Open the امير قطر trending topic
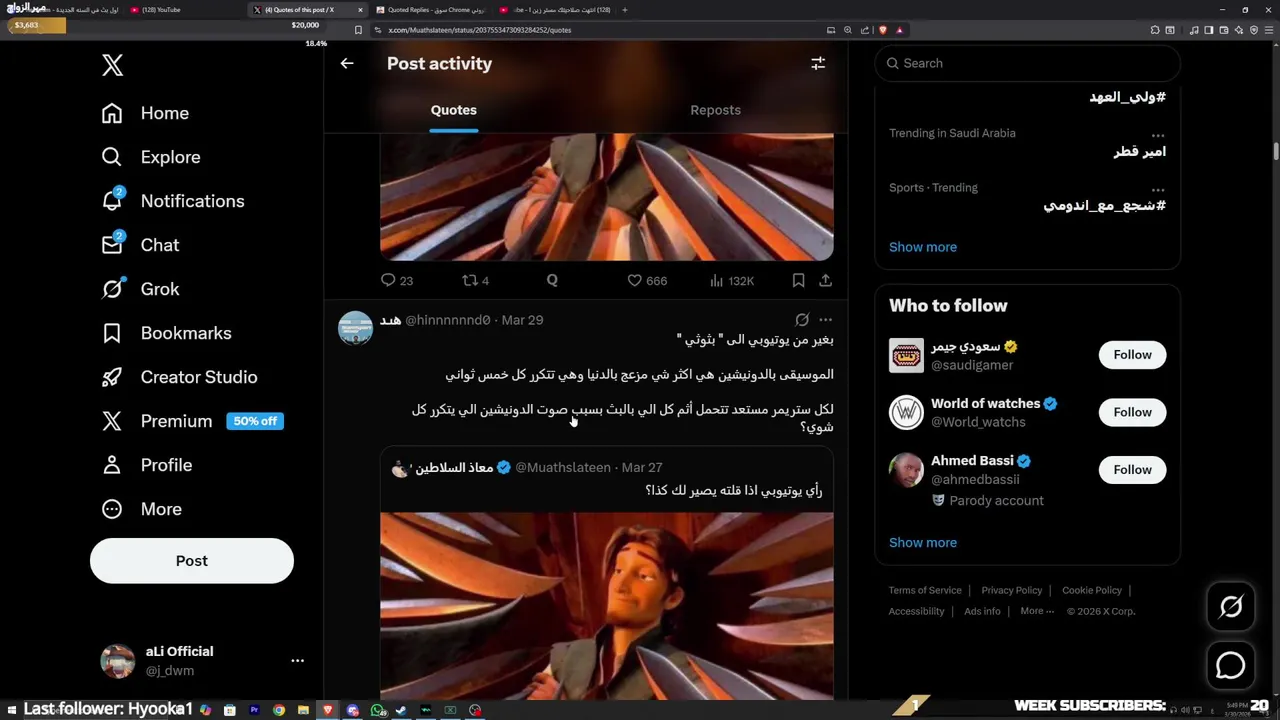The height and width of the screenshot is (720, 1280). [1139, 152]
